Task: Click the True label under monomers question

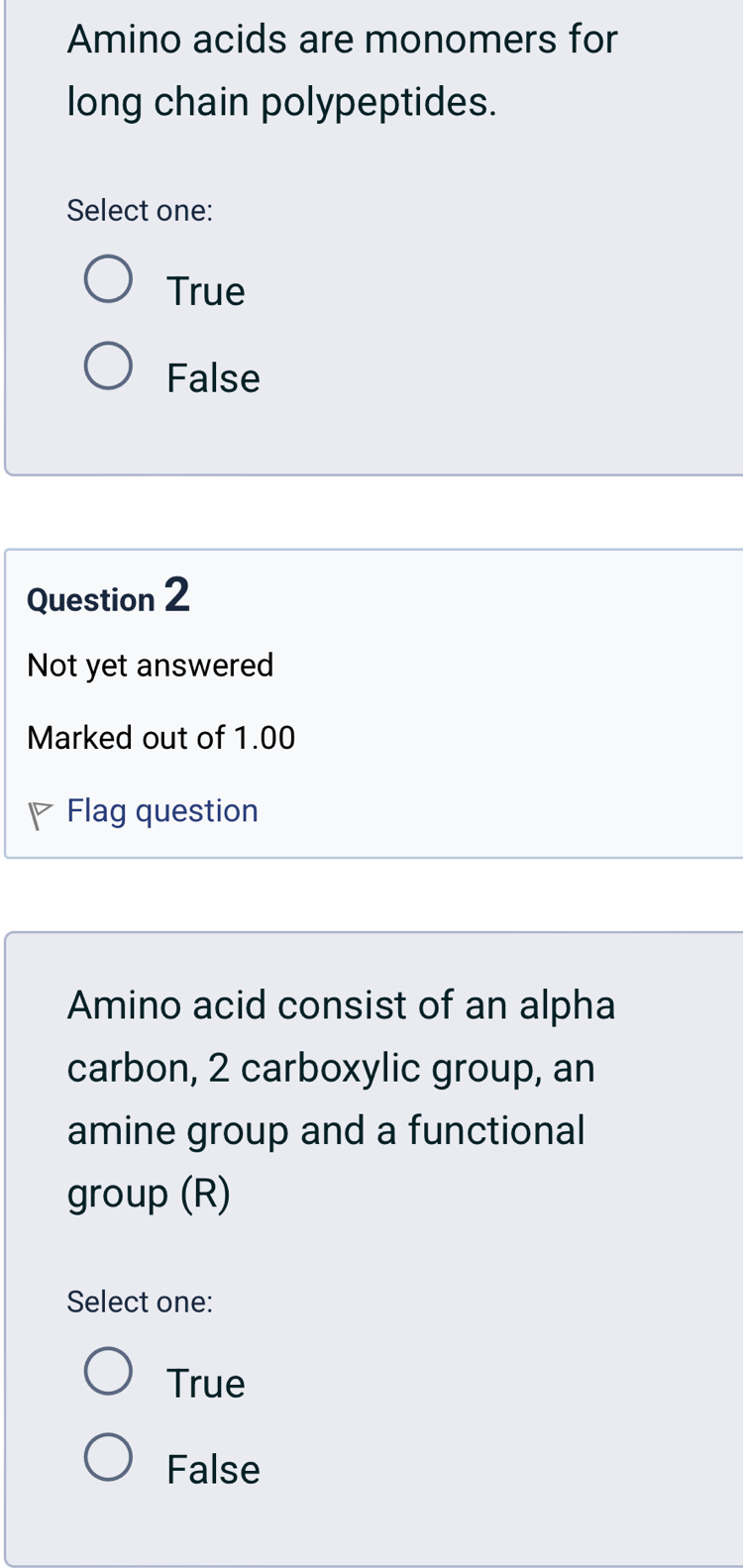Action: (x=205, y=291)
